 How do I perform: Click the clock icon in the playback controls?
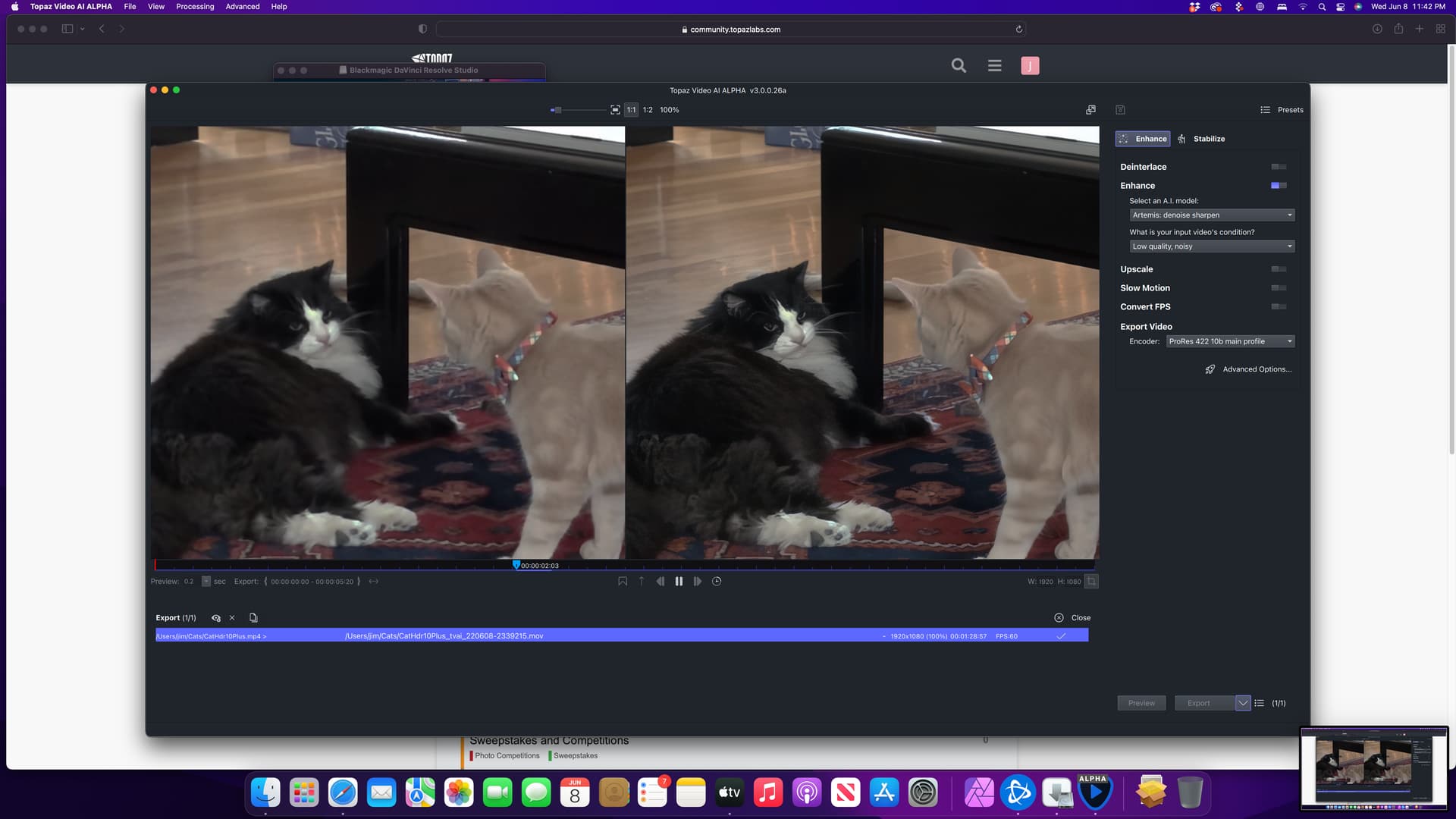(717, 582)
